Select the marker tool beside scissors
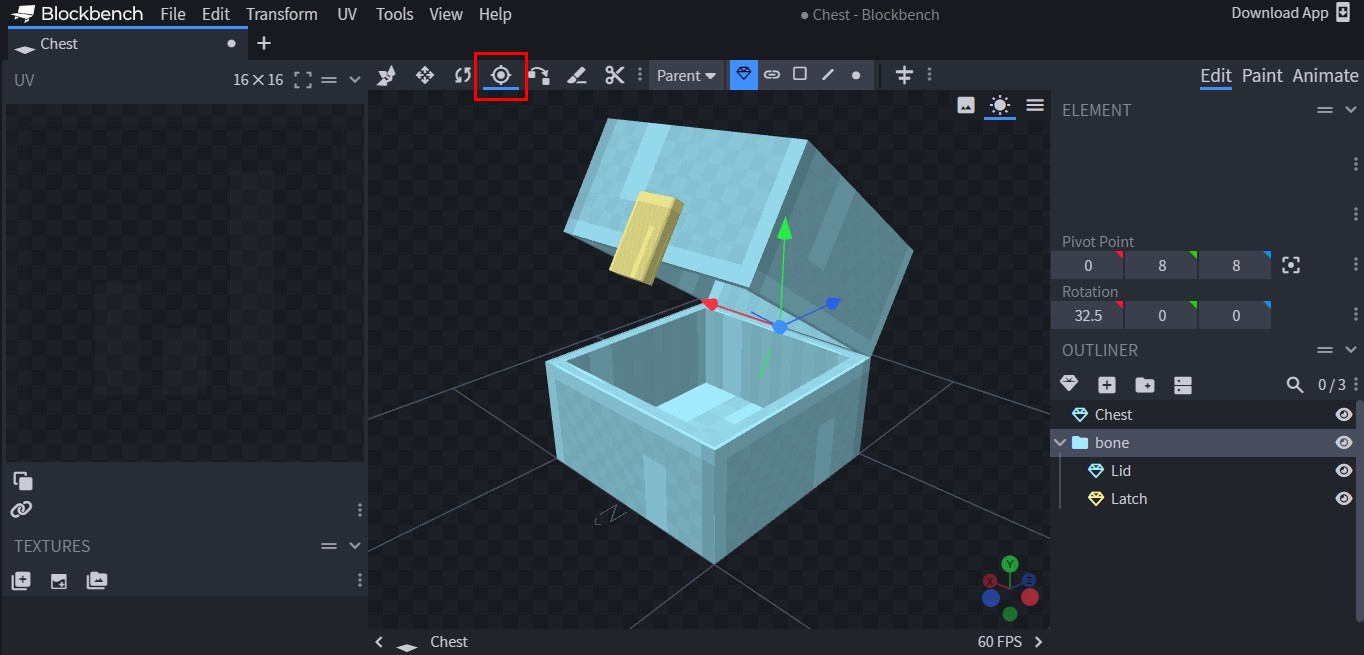Screen dimensions: 1364x655 click(x=576, y=75)
